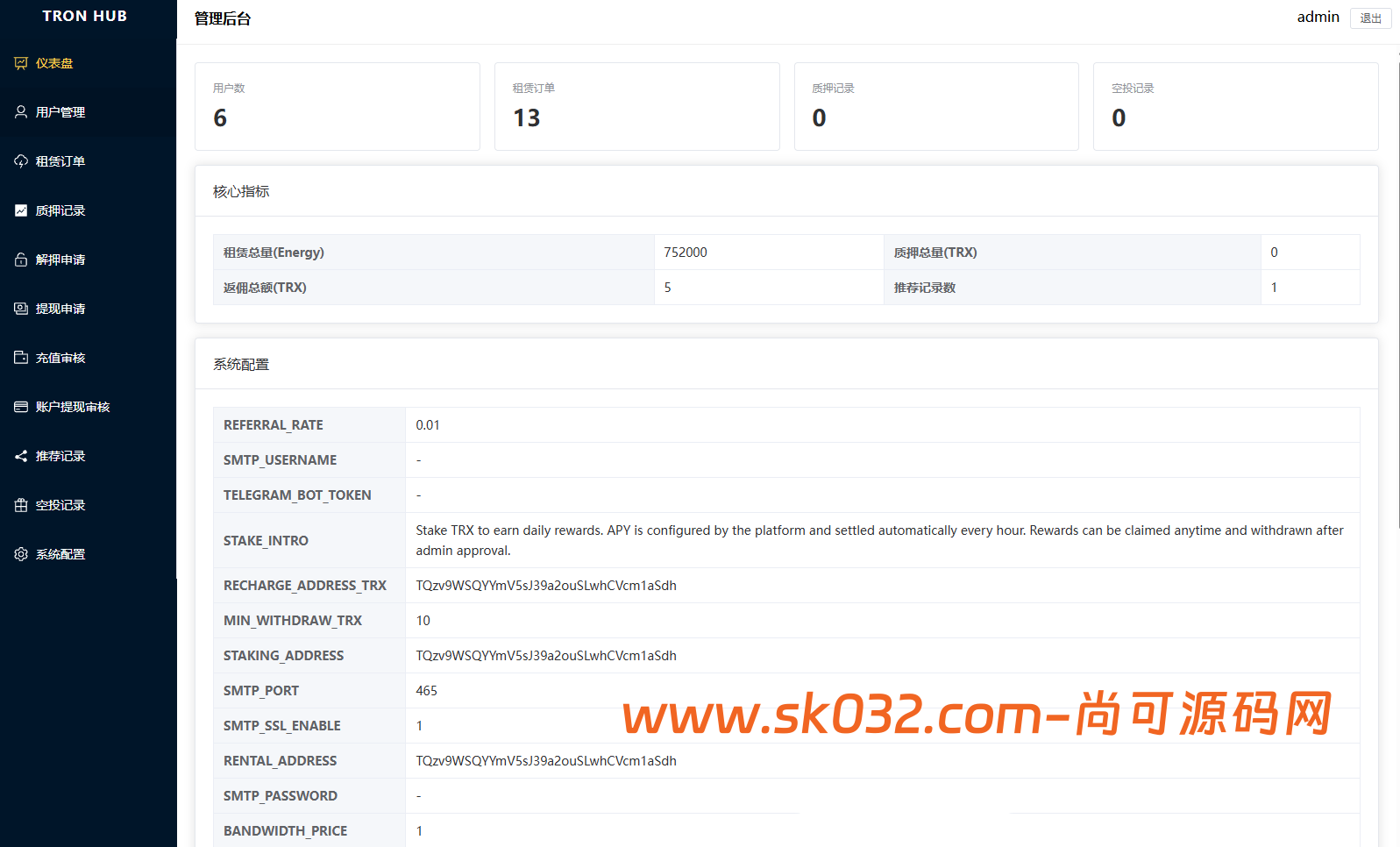The height and width of the screenshot is (847, 1400).
Task: Click the wallet icon beside 提现申请
Action: click(x=21, y=309)
